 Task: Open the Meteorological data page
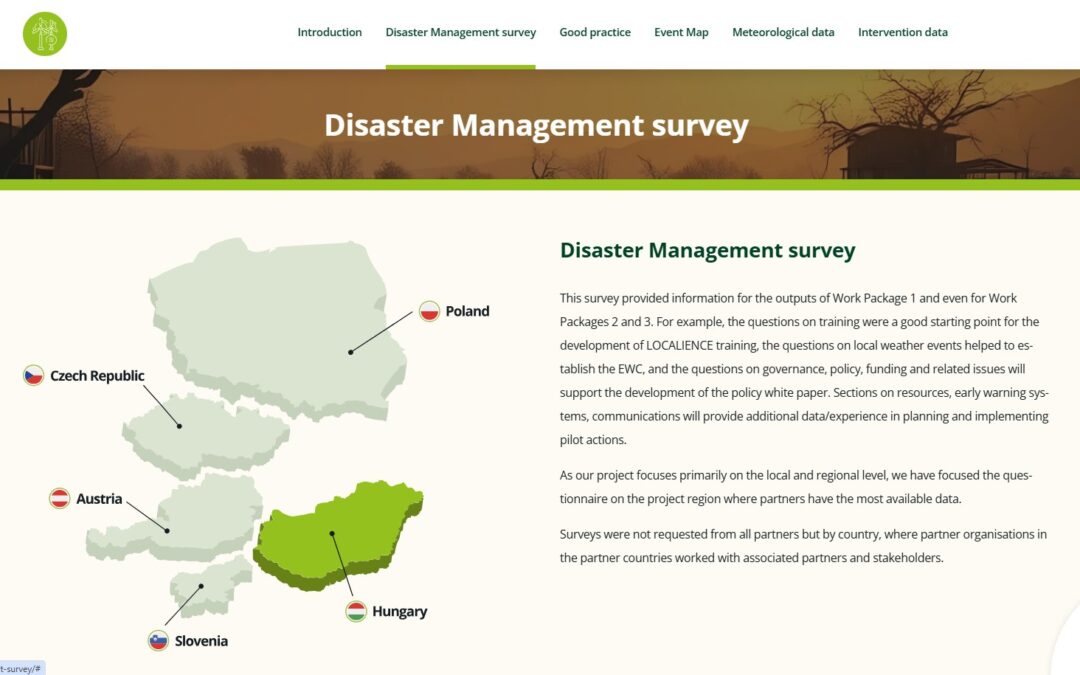click(x=783, y=32)
